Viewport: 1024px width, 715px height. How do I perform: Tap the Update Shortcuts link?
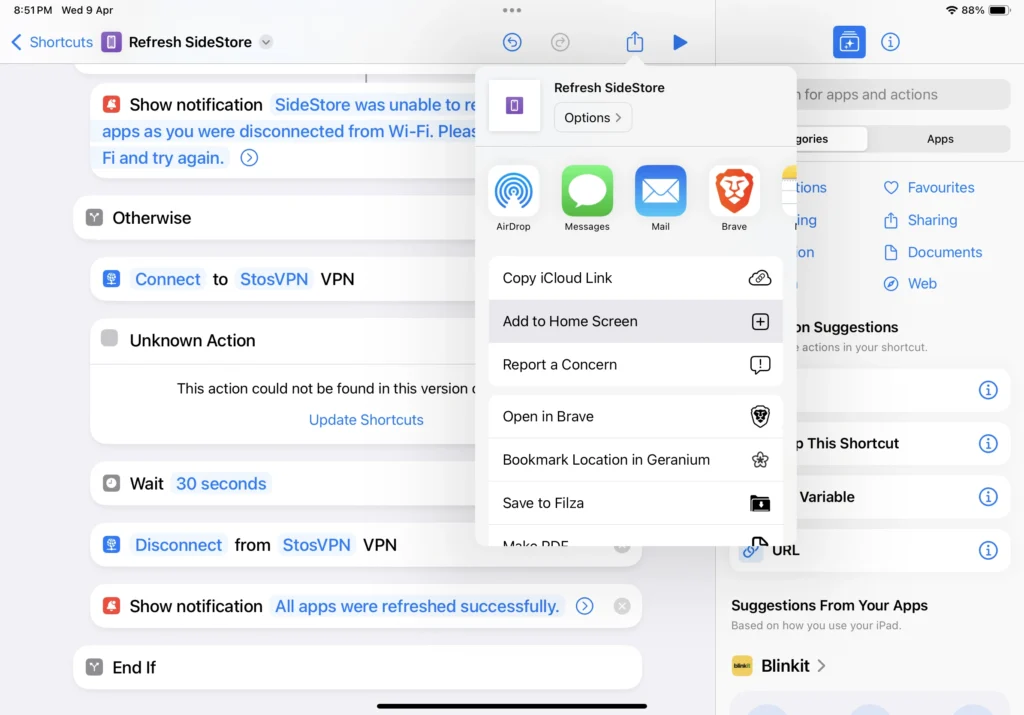366,420
